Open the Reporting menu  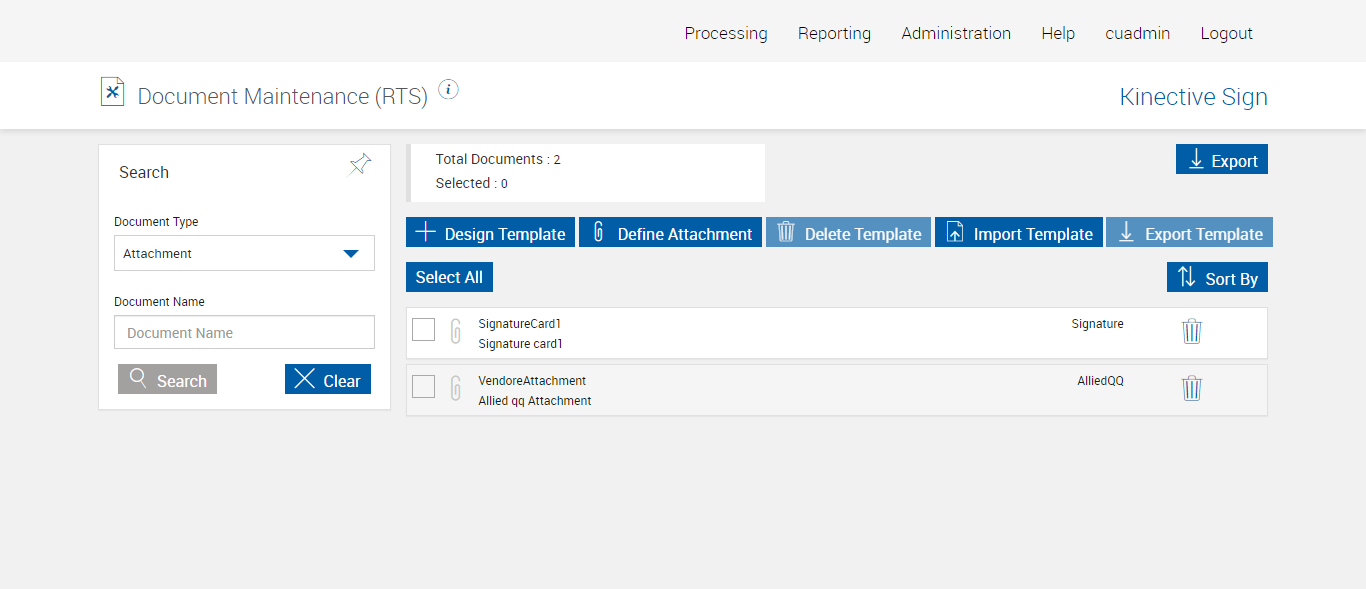[834, 33]
